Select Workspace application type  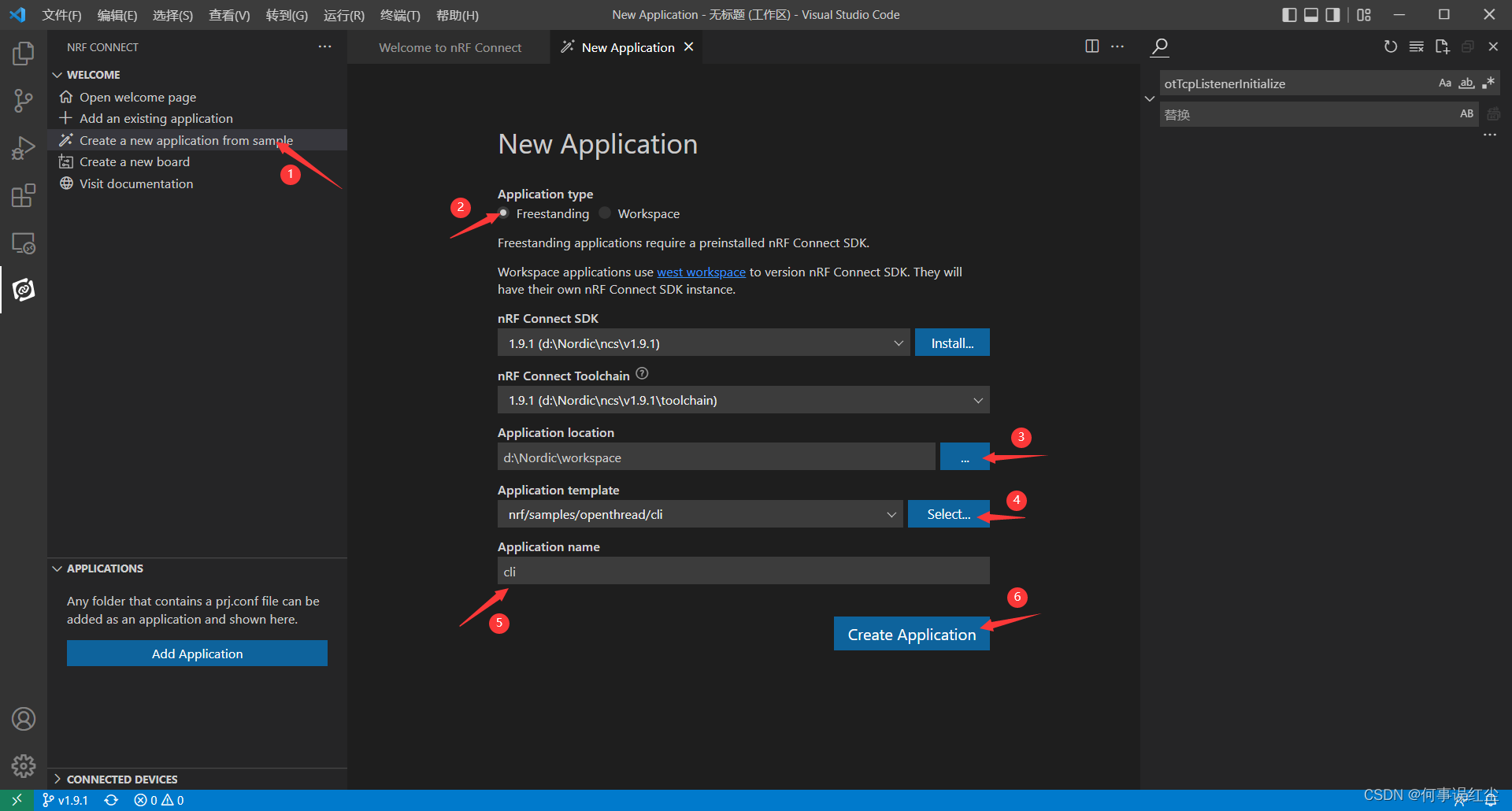tap(605, 213)
